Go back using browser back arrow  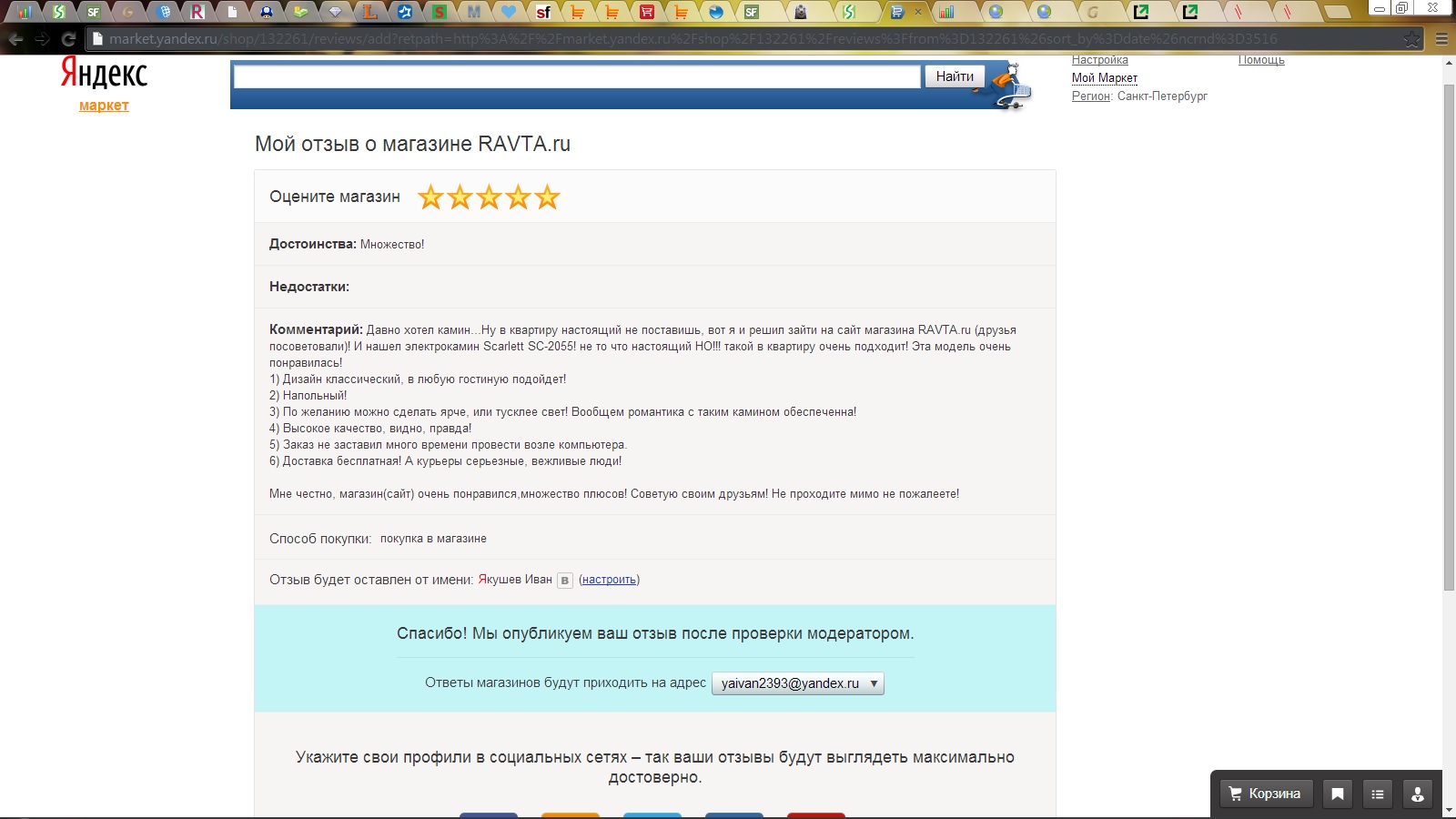click(15, 39)
